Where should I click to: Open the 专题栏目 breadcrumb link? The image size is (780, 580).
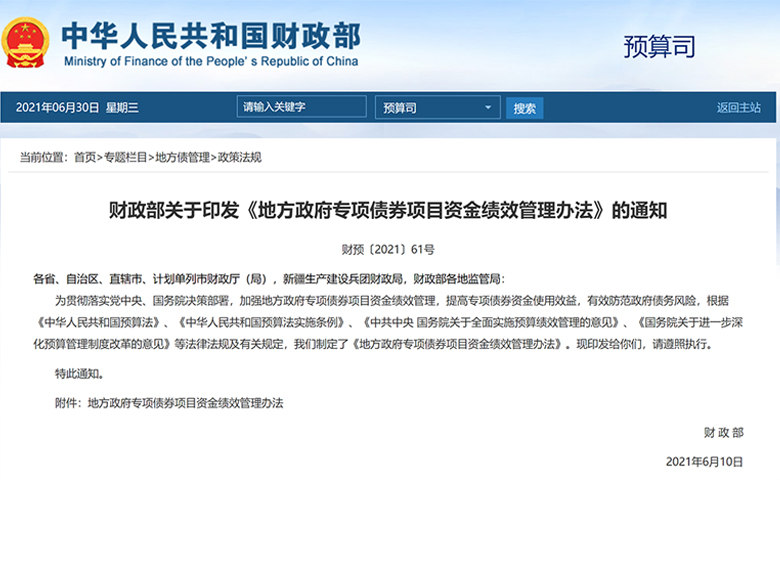(x=125, y=158)
